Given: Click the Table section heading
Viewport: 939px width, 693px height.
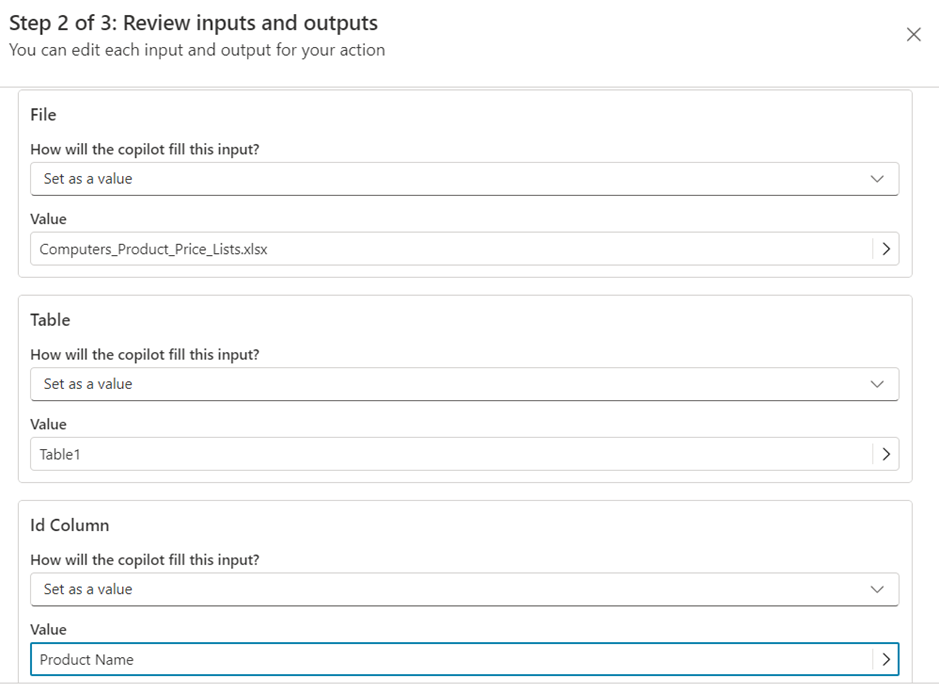Looking at the screenshot, I should pos(50,320).
